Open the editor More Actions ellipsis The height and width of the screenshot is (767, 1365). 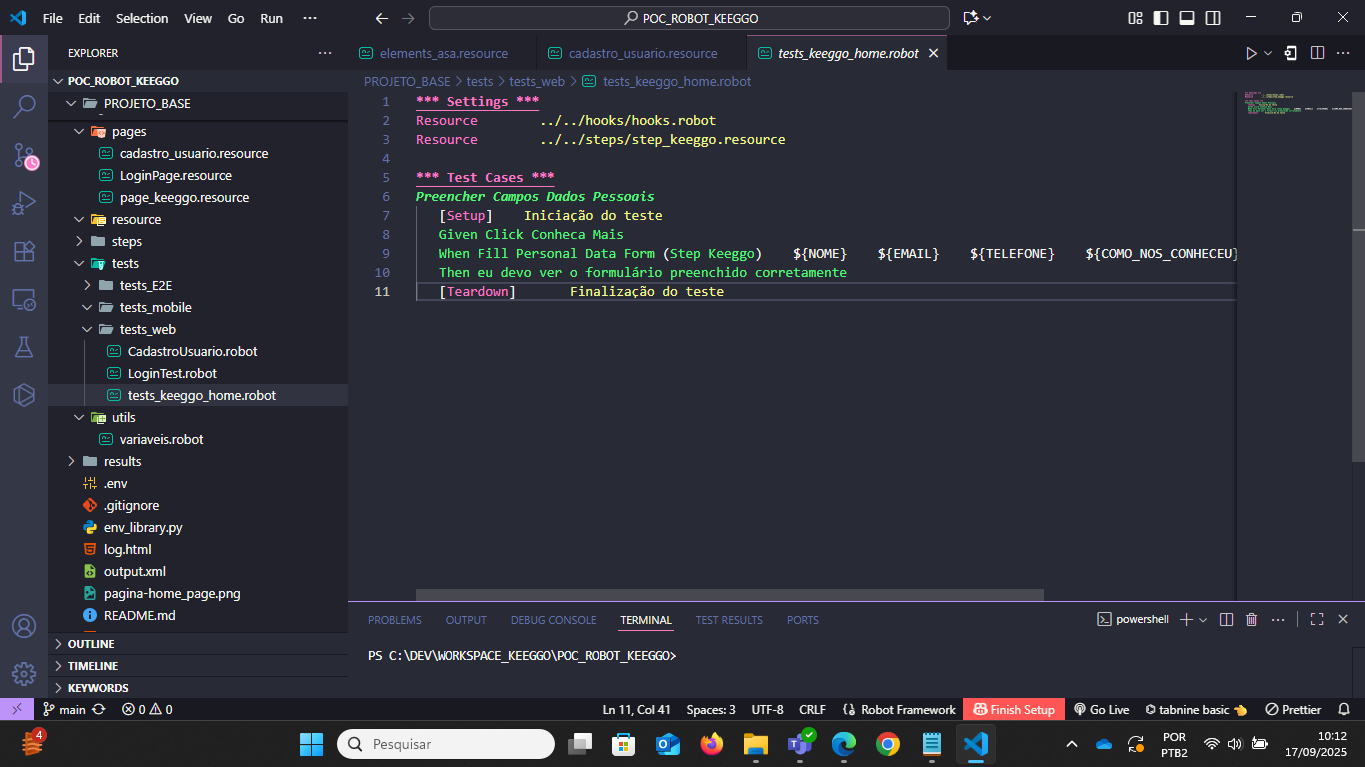(x=1343, y=53)
